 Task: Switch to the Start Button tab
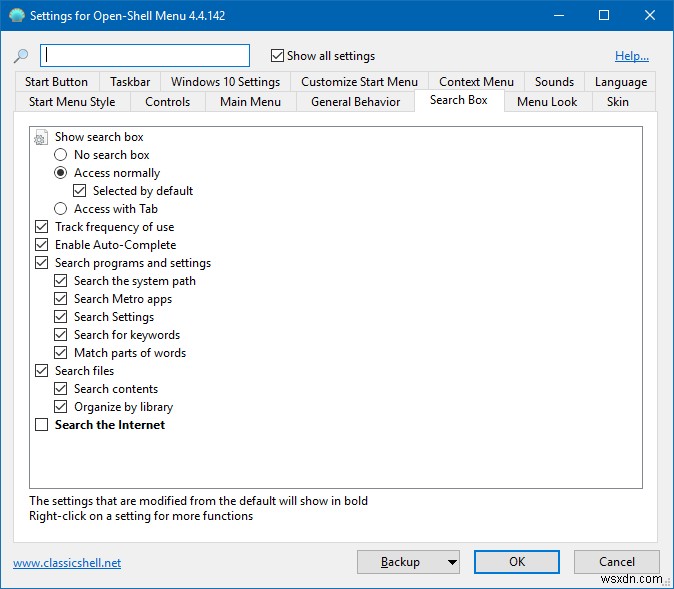(x=56, y=82)
